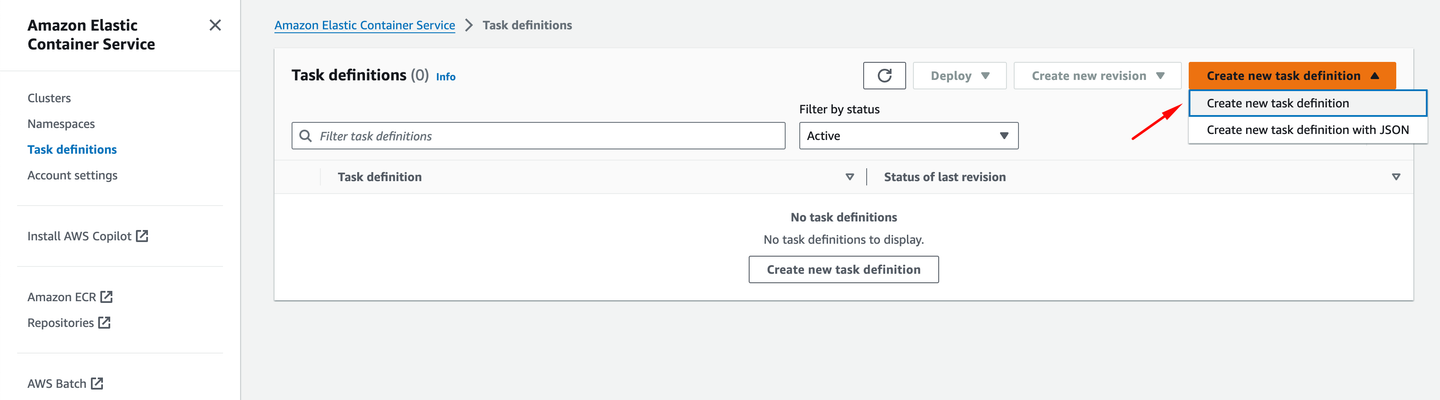
Task: Open Account settings in sidebar
Action: tap(72, 176)
